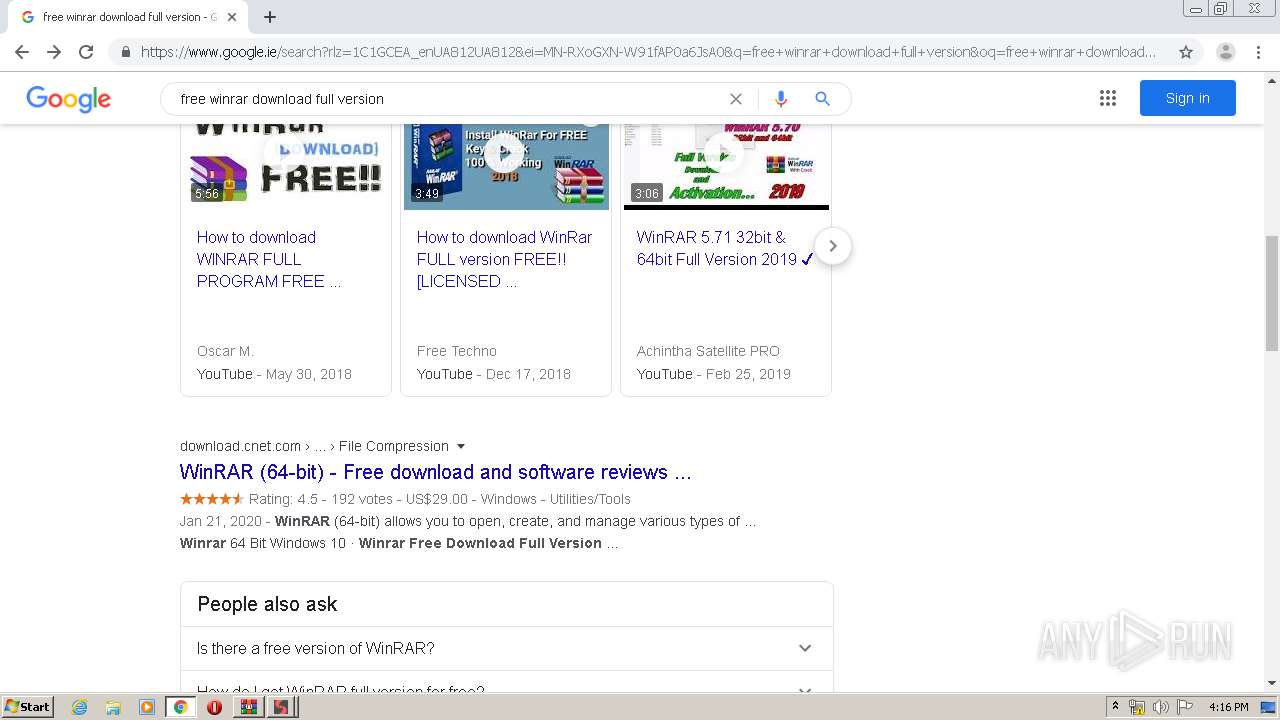Bookmark this page with the star icon
This screenshot has height=720, width=1280.
pos(1186,52)
